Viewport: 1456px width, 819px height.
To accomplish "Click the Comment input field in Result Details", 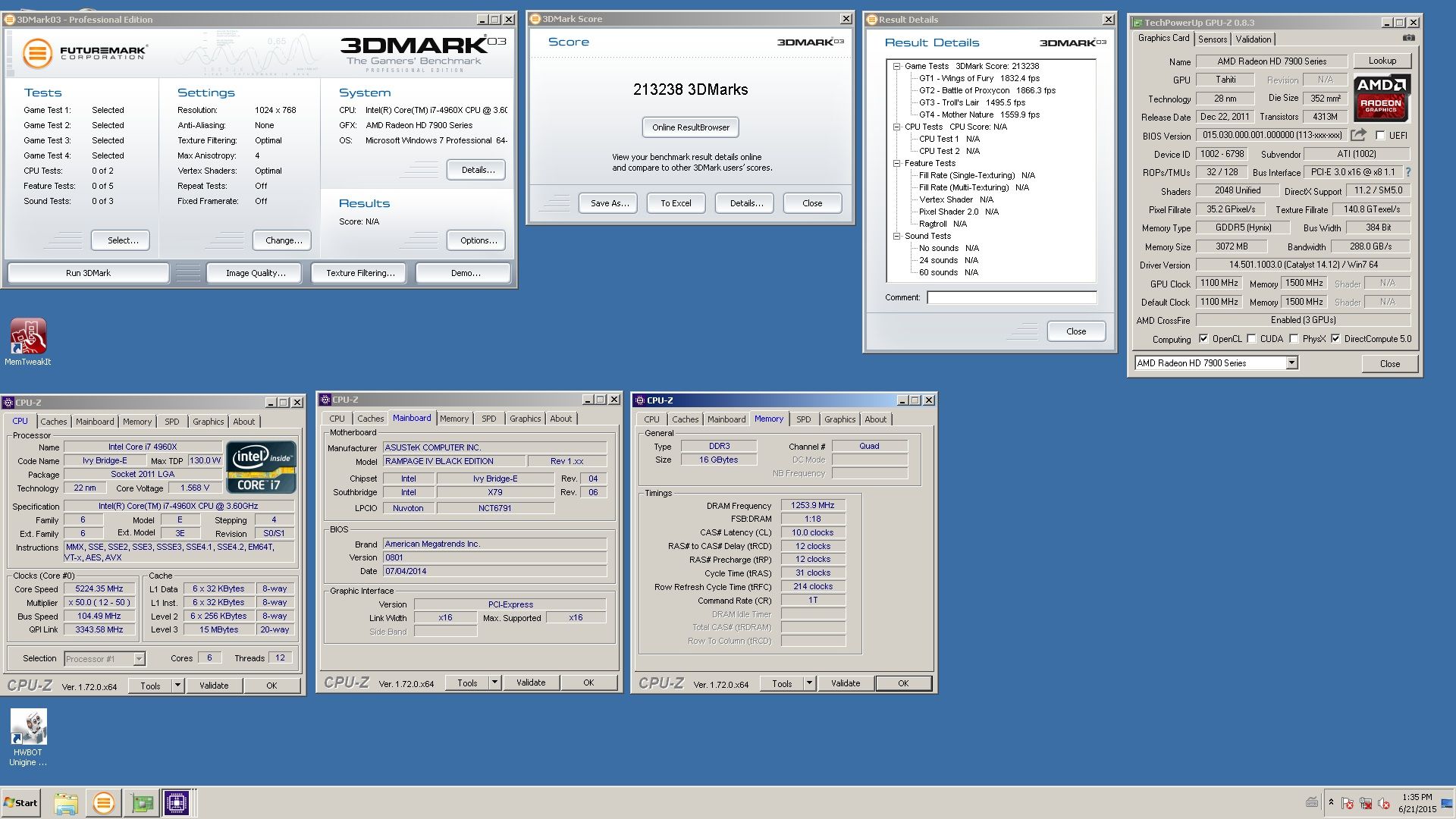I will click(x=1012, y=297).
